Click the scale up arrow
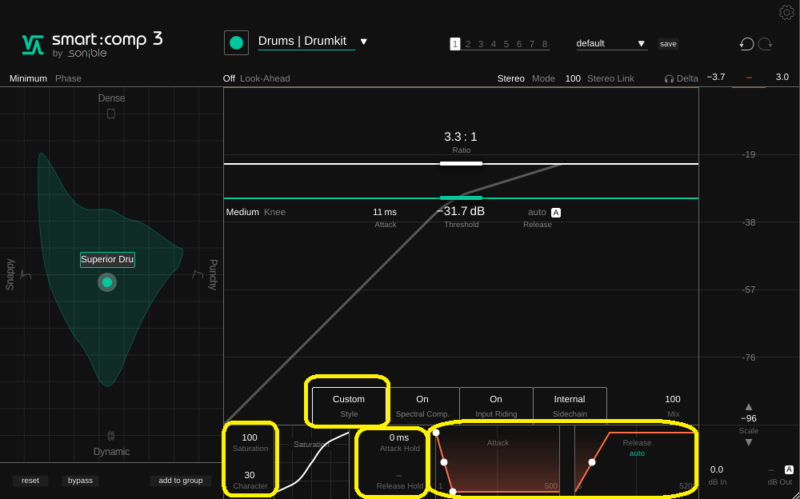This screenshot has height=499, width=800. (x=748, y=406)
